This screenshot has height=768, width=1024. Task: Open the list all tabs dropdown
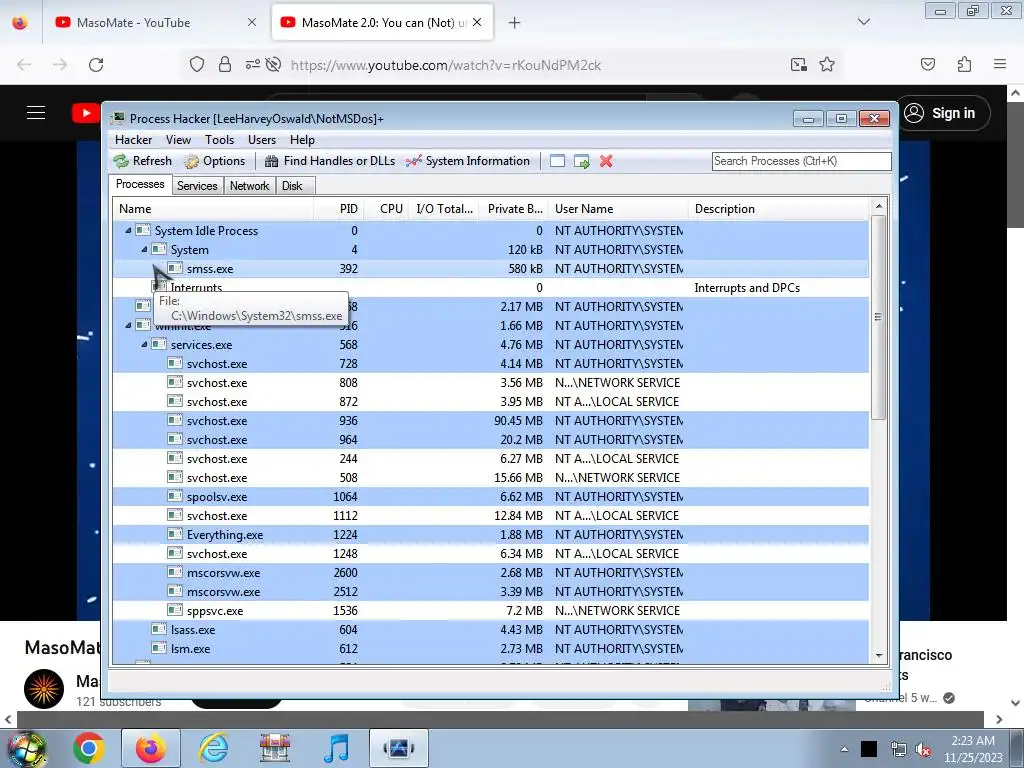(864, 22)
